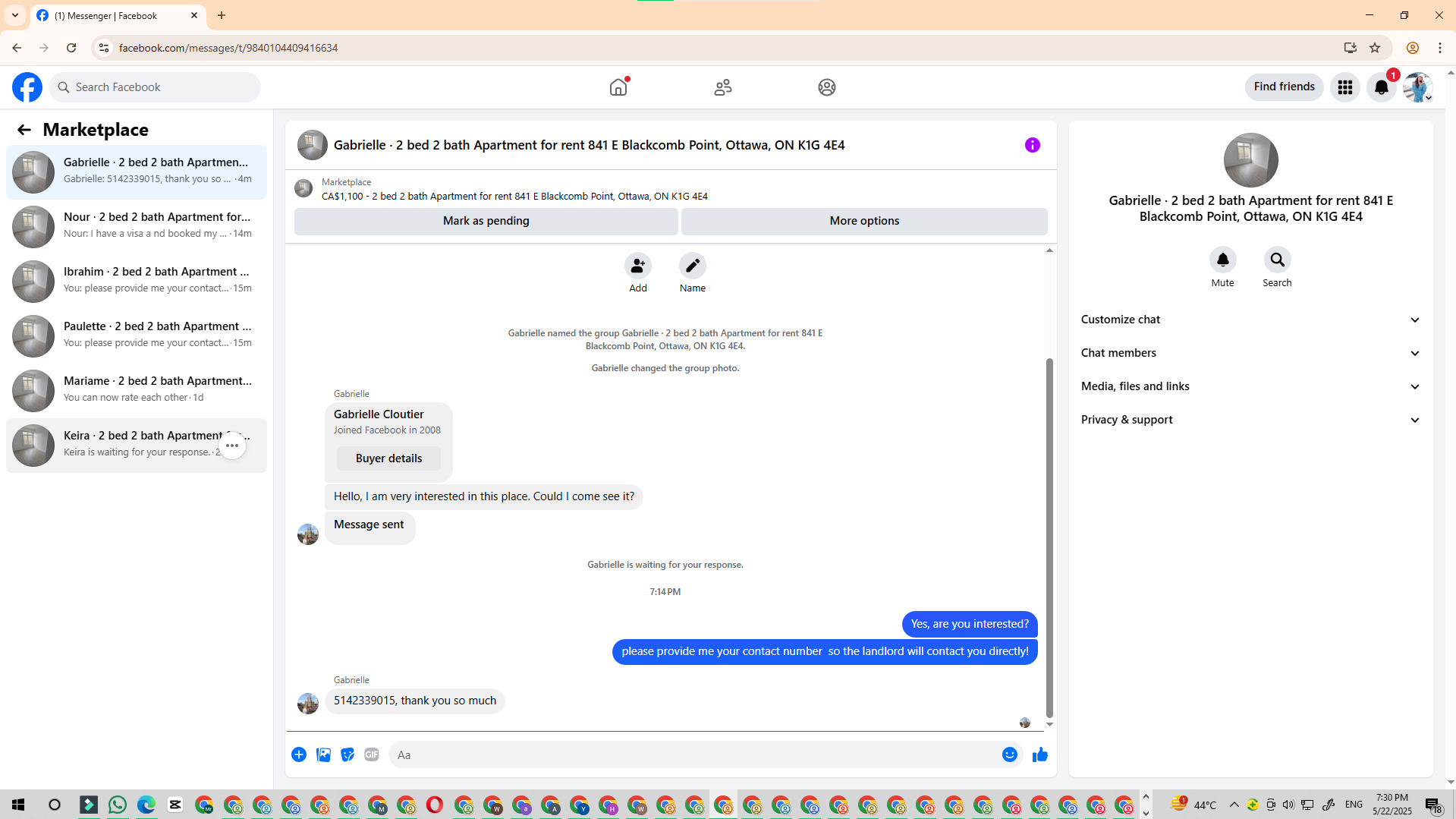Screen dimensions: 1456x819
Task: Open Microsoft Edge from the taskbar
Action: [146, 805]
